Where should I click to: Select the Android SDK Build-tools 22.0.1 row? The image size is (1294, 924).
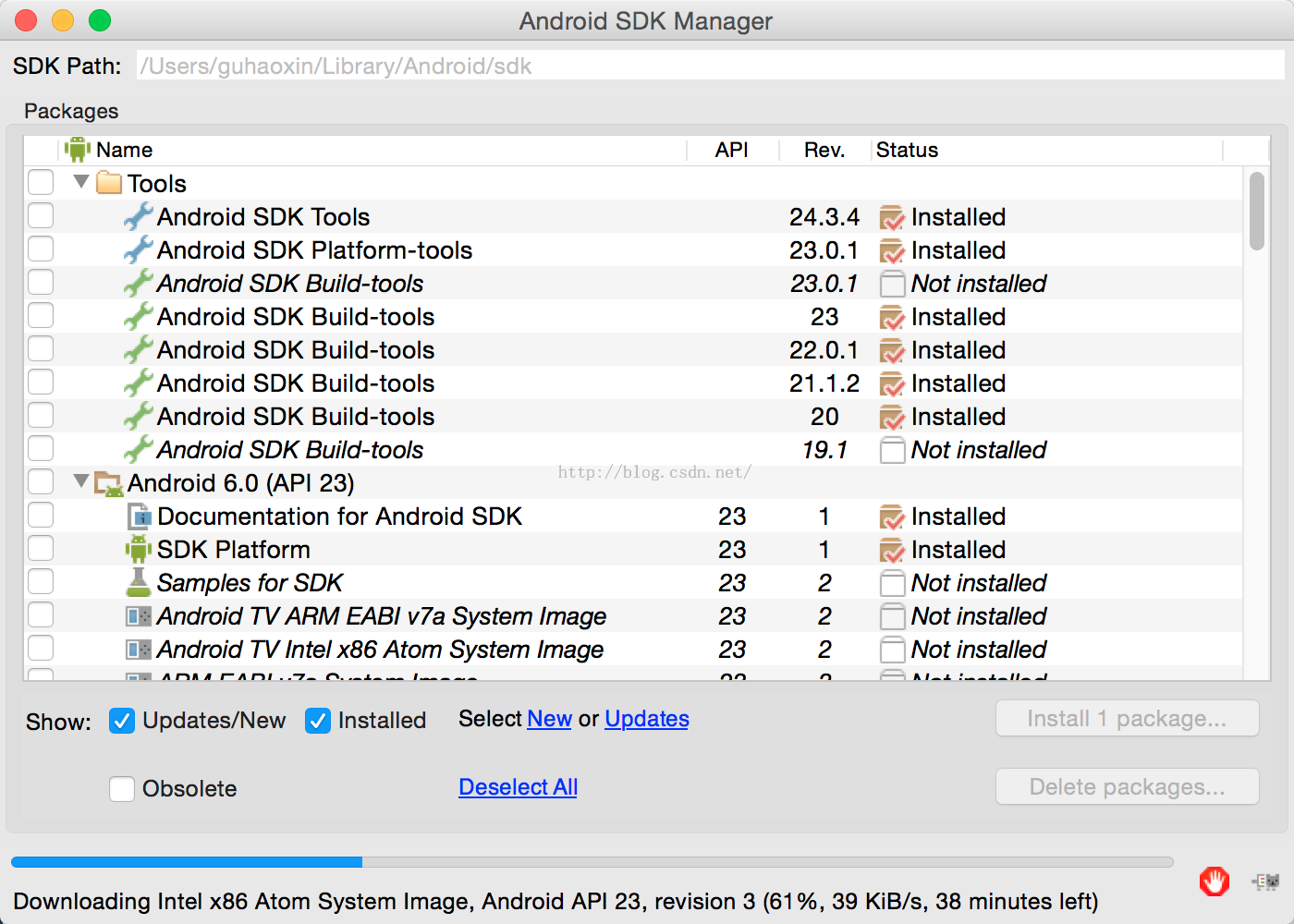point(633,350)
